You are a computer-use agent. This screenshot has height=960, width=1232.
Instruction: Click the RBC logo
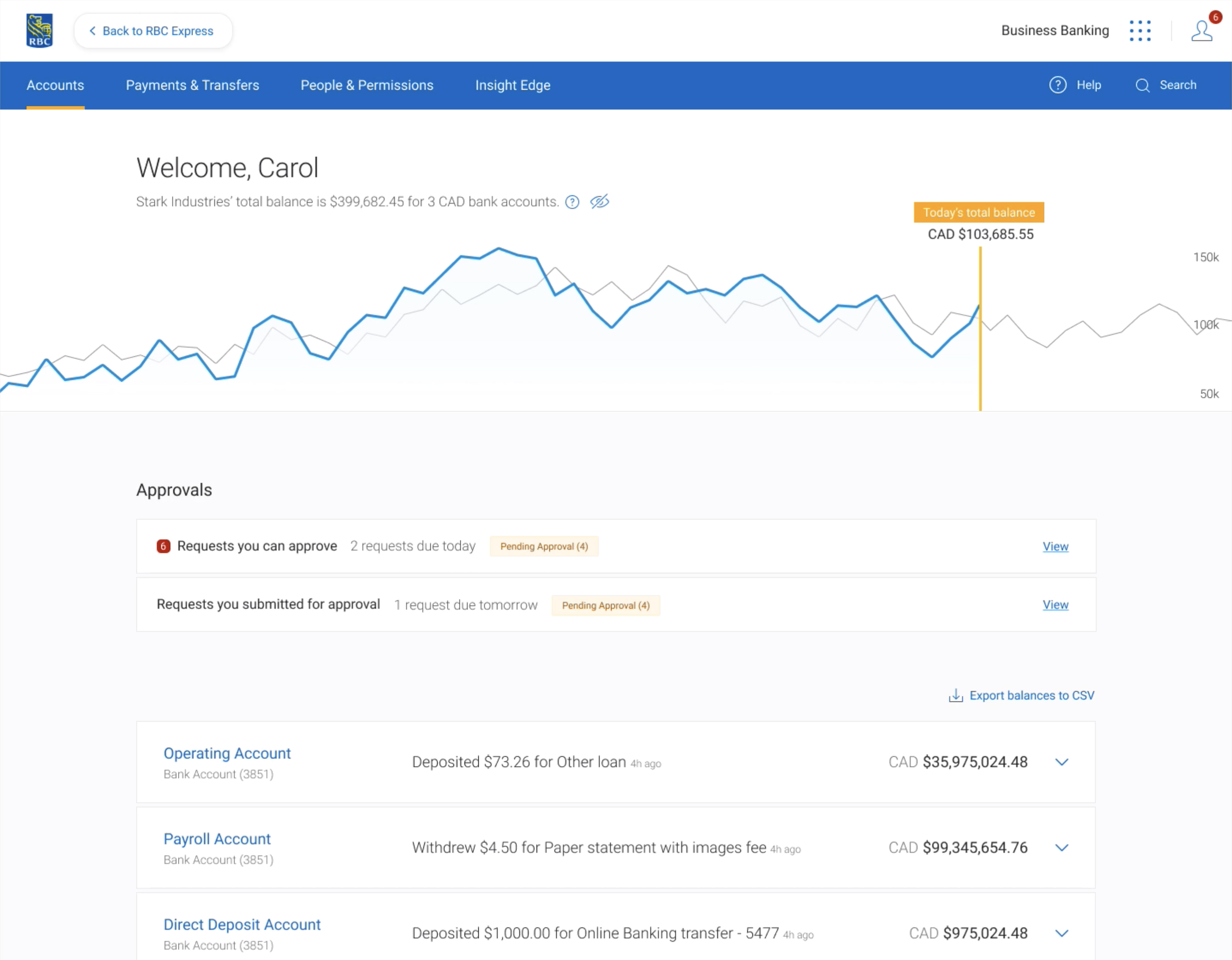click(39, 30)
